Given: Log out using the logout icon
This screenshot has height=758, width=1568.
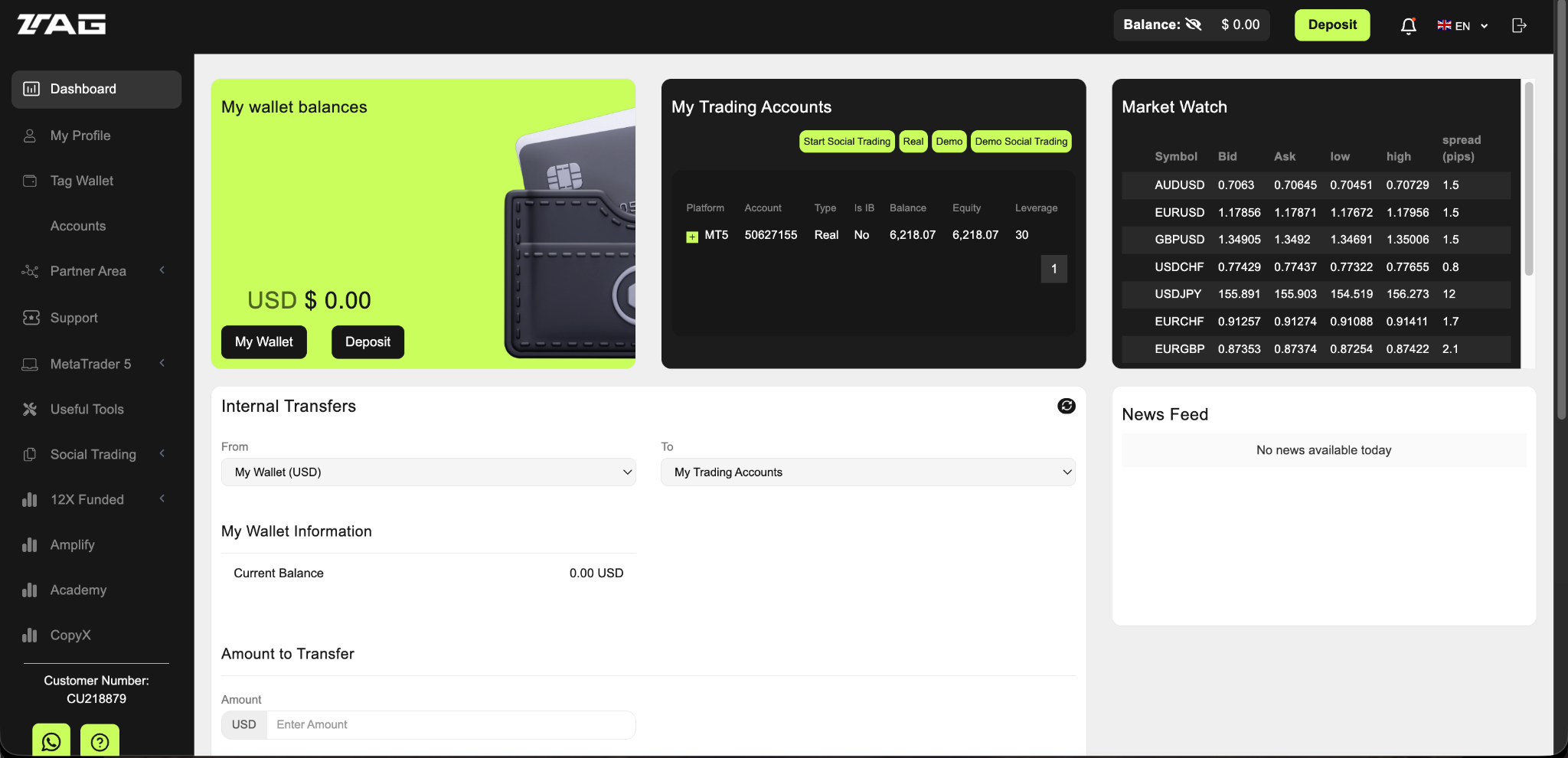Looking at the screenshot, I should click(1519, 25).
